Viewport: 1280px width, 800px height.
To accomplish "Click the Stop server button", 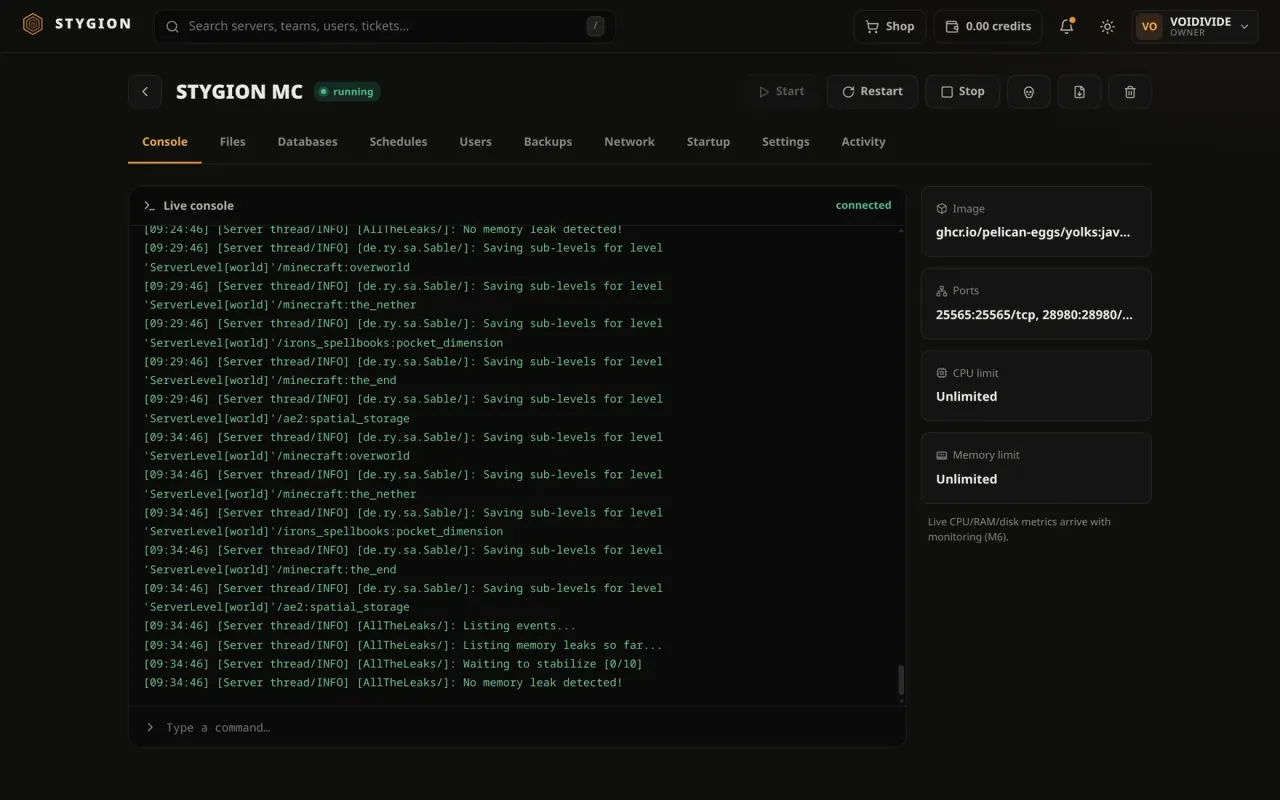I will 962,92.
